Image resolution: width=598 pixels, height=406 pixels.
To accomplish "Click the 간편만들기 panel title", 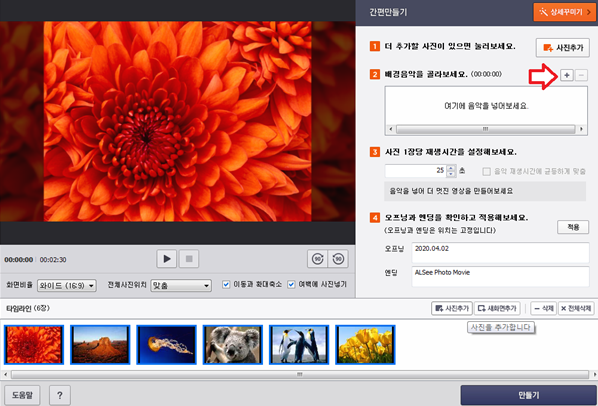I will point(388,12).
